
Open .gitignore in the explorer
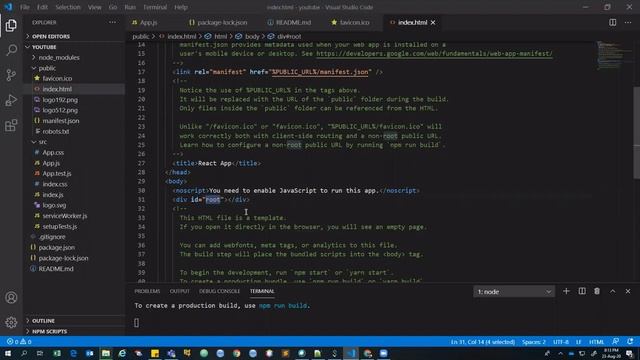pyautogui.click(x=52, y=237)
